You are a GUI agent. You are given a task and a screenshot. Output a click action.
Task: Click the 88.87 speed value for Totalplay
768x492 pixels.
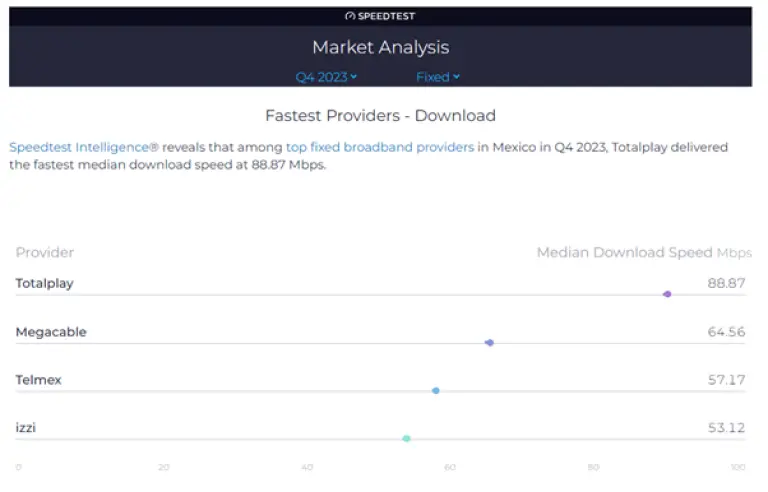tap(726, 284)
